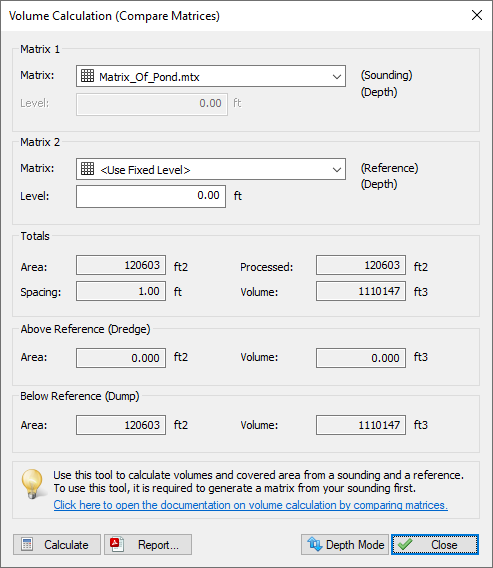This screenshot has height=568, width=493.
Task: Click the PDF icon on Report button
Action: pyautogui.click(x=117, y=544)
